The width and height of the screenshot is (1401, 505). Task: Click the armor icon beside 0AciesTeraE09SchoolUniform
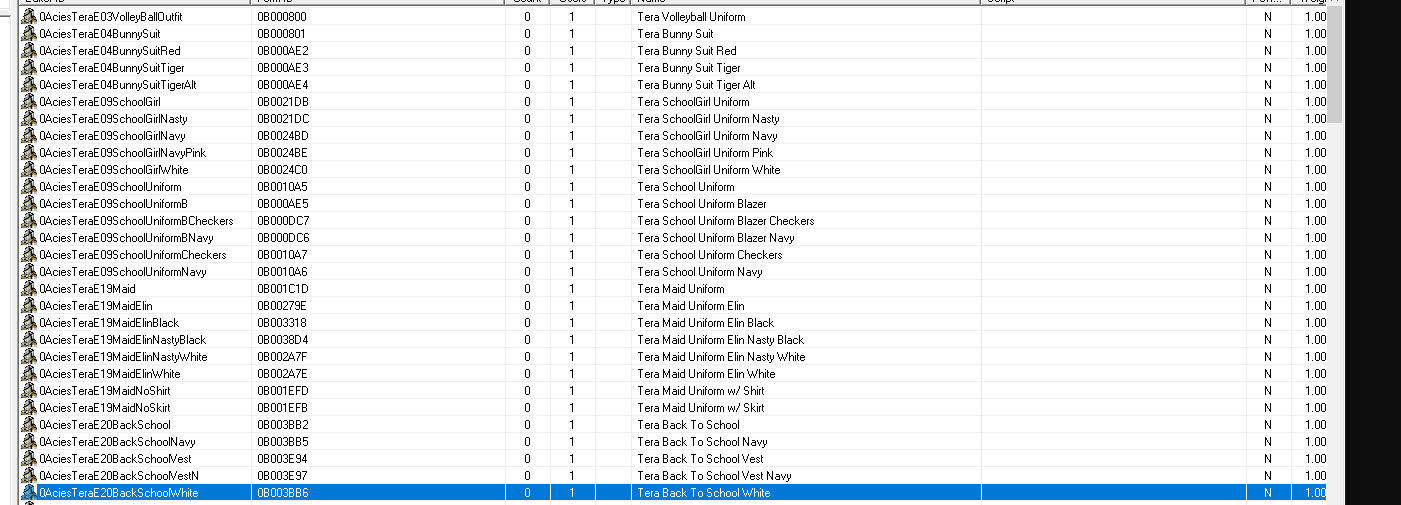[x=28, y=187]
